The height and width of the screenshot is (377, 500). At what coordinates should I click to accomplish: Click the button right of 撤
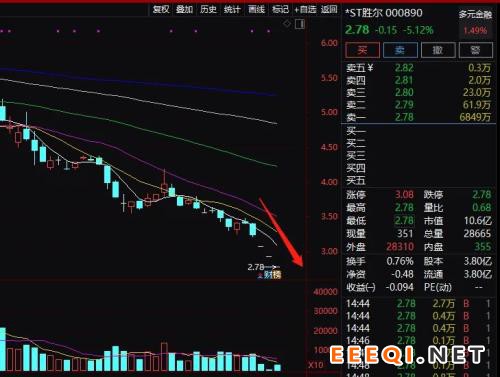tap(476, 50)
